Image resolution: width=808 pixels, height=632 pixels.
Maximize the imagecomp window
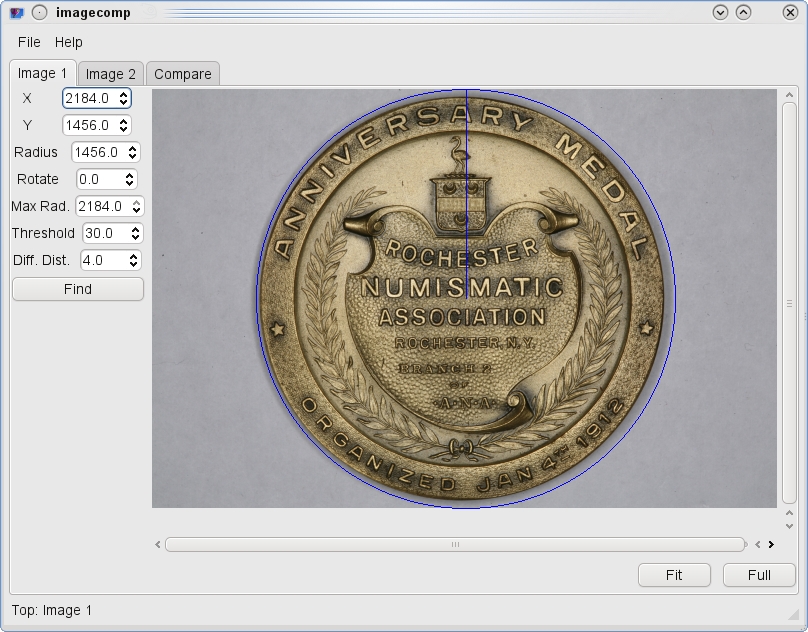click(x=743, y=12)
